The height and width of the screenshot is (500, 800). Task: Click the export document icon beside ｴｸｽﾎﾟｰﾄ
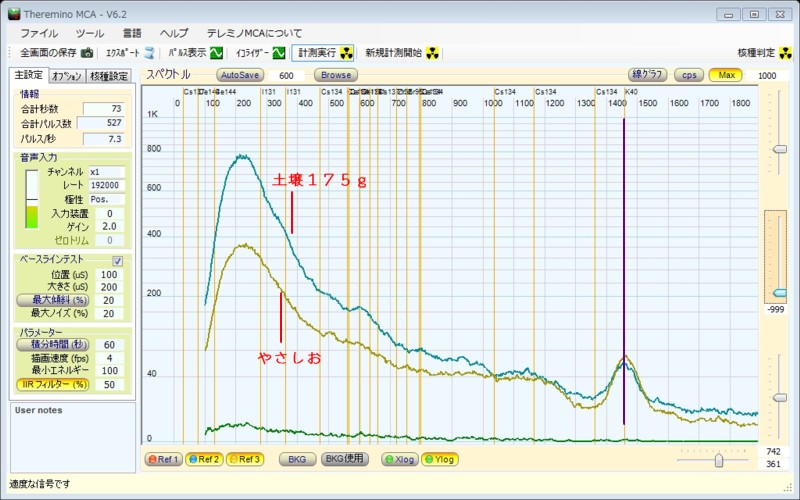coord(149,53)
